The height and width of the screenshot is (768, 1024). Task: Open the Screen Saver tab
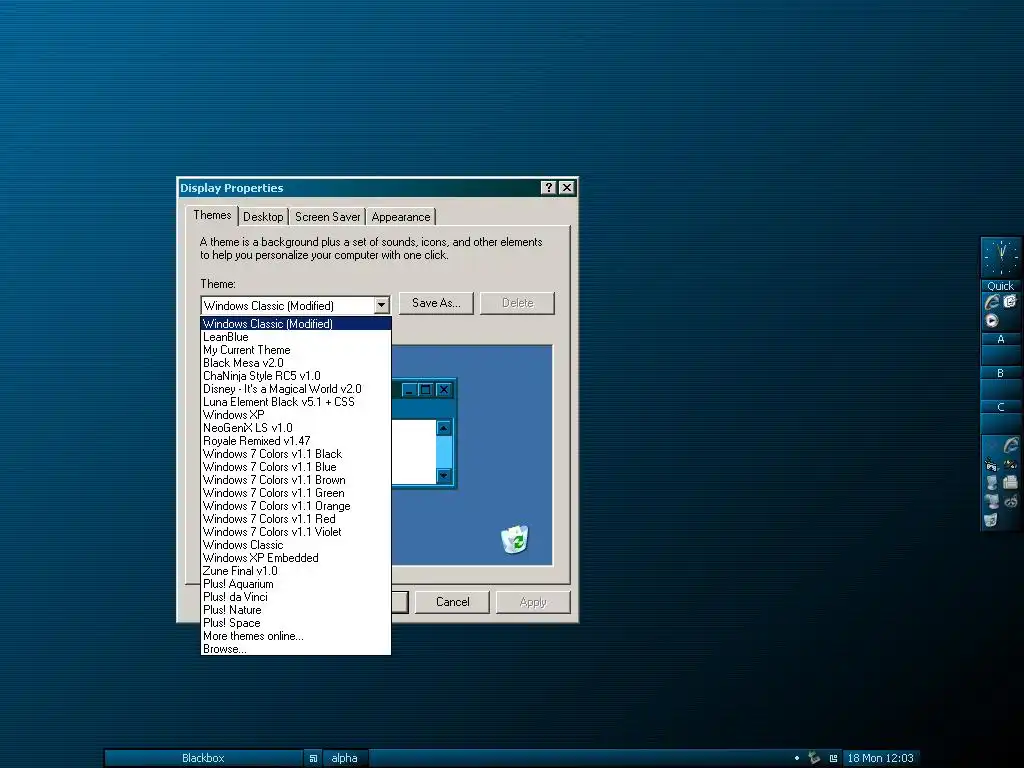(327, 217)
